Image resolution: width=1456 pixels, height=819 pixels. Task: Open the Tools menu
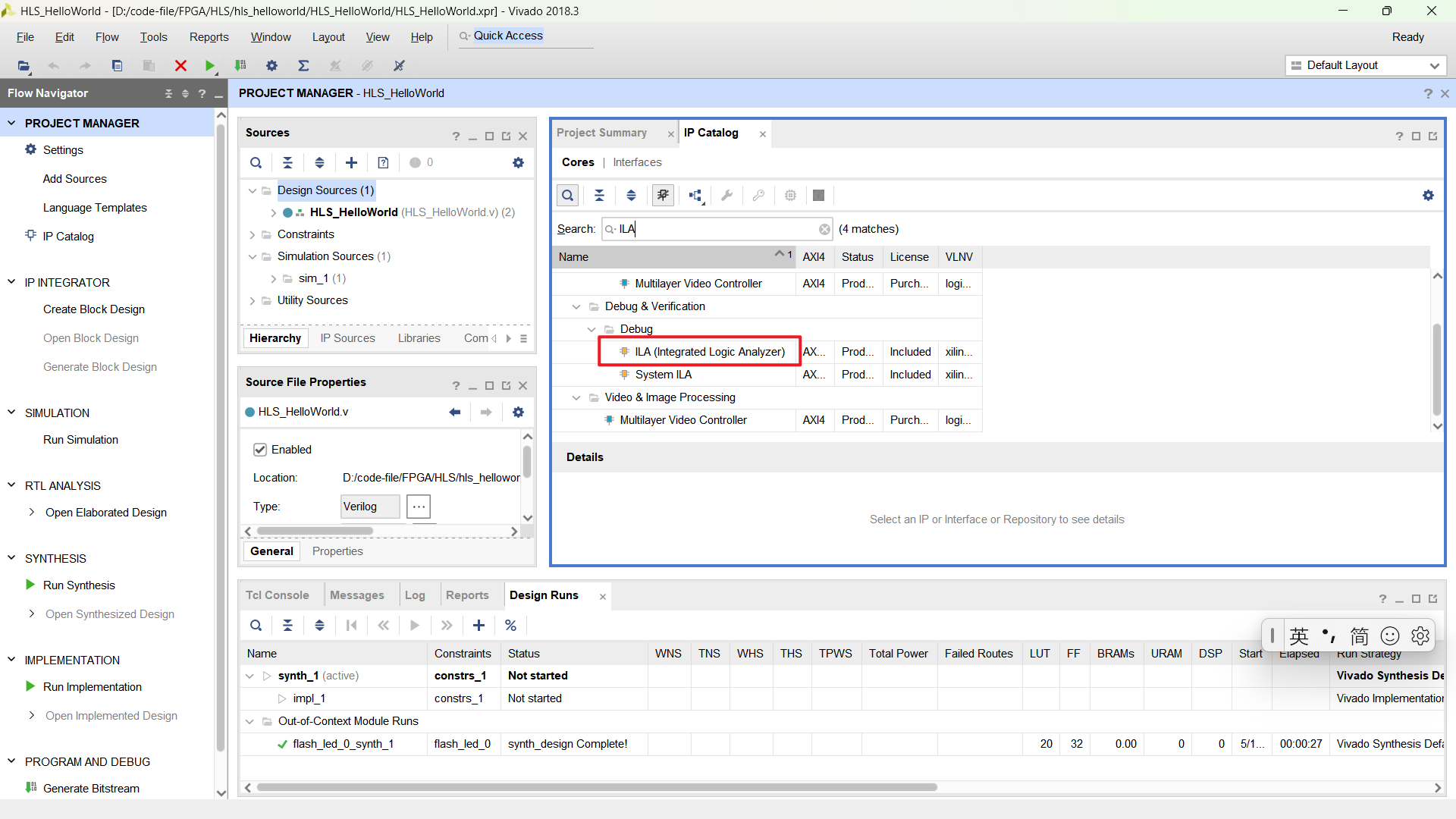click(153, 37)
